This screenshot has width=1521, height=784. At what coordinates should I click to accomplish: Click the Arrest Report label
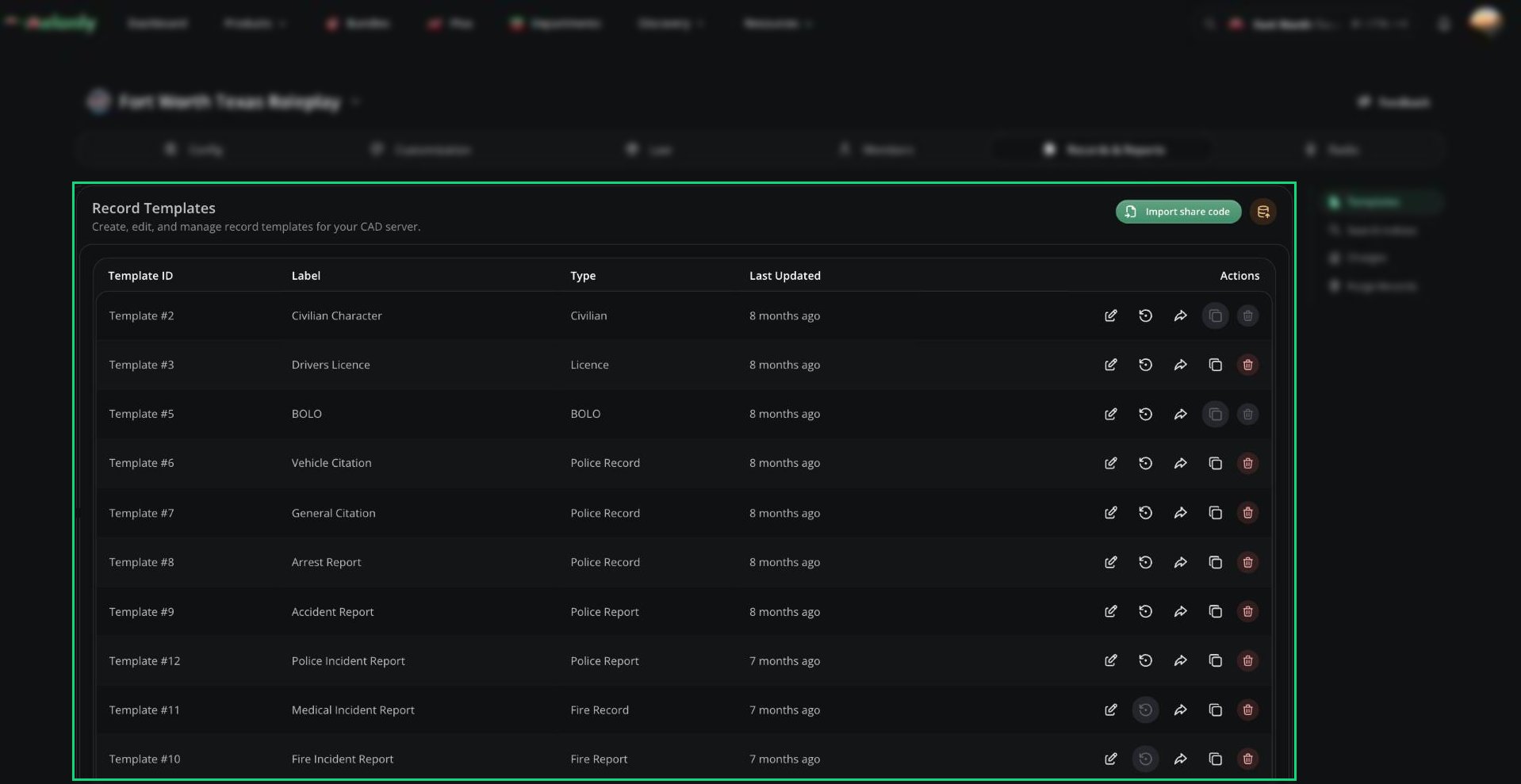(326, 562)
